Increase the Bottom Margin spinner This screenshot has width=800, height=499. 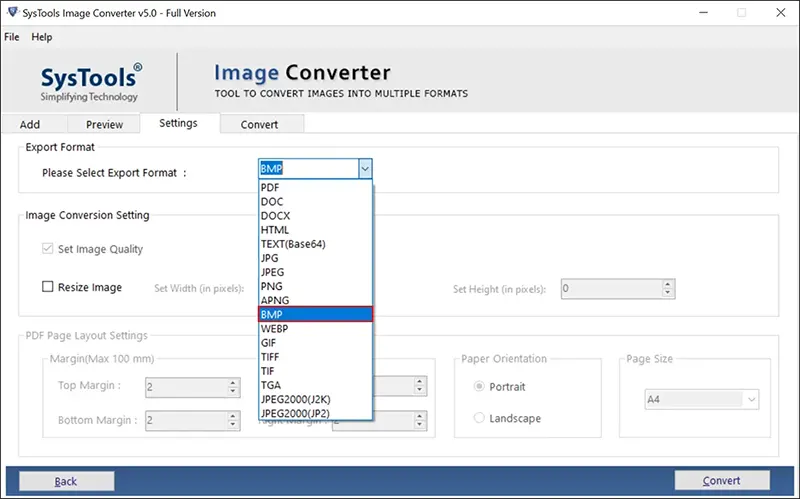233,416
